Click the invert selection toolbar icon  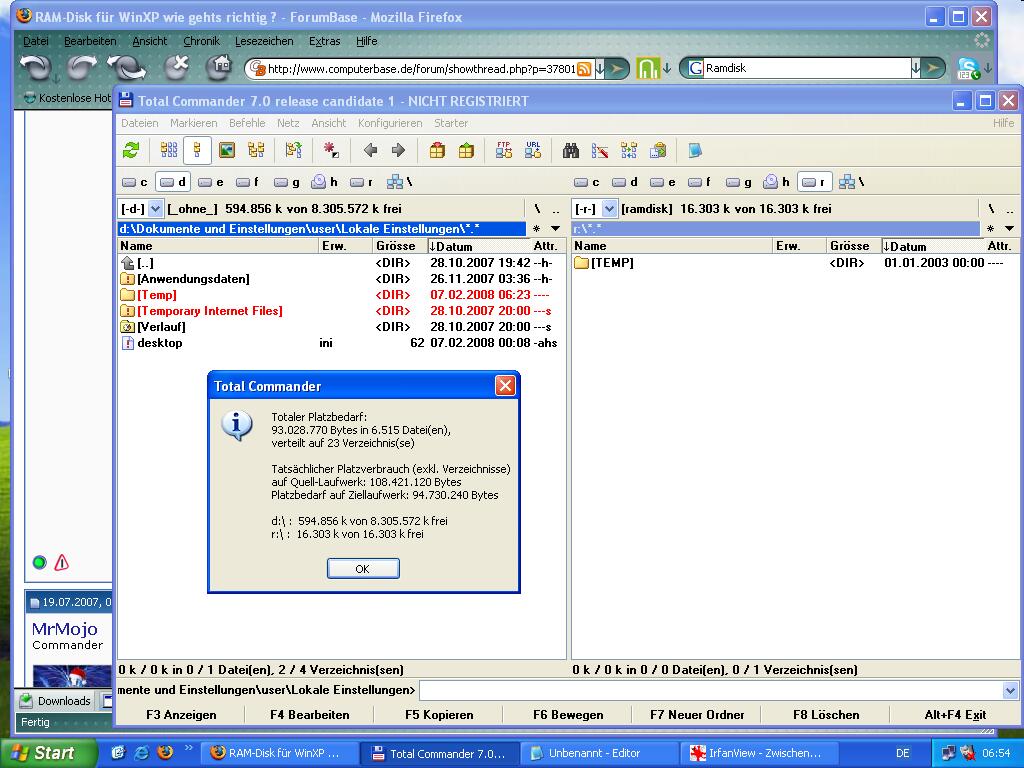click(293, 151)
